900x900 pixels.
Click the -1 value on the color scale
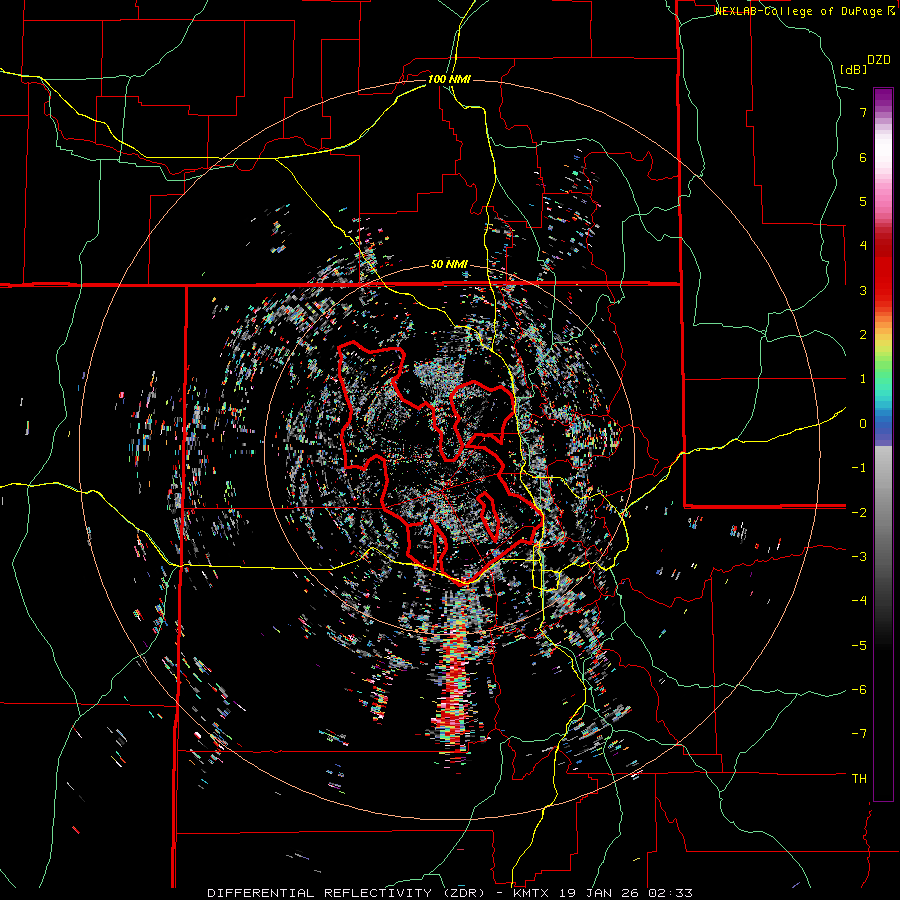pyautogui.click(x=859, y=468)
